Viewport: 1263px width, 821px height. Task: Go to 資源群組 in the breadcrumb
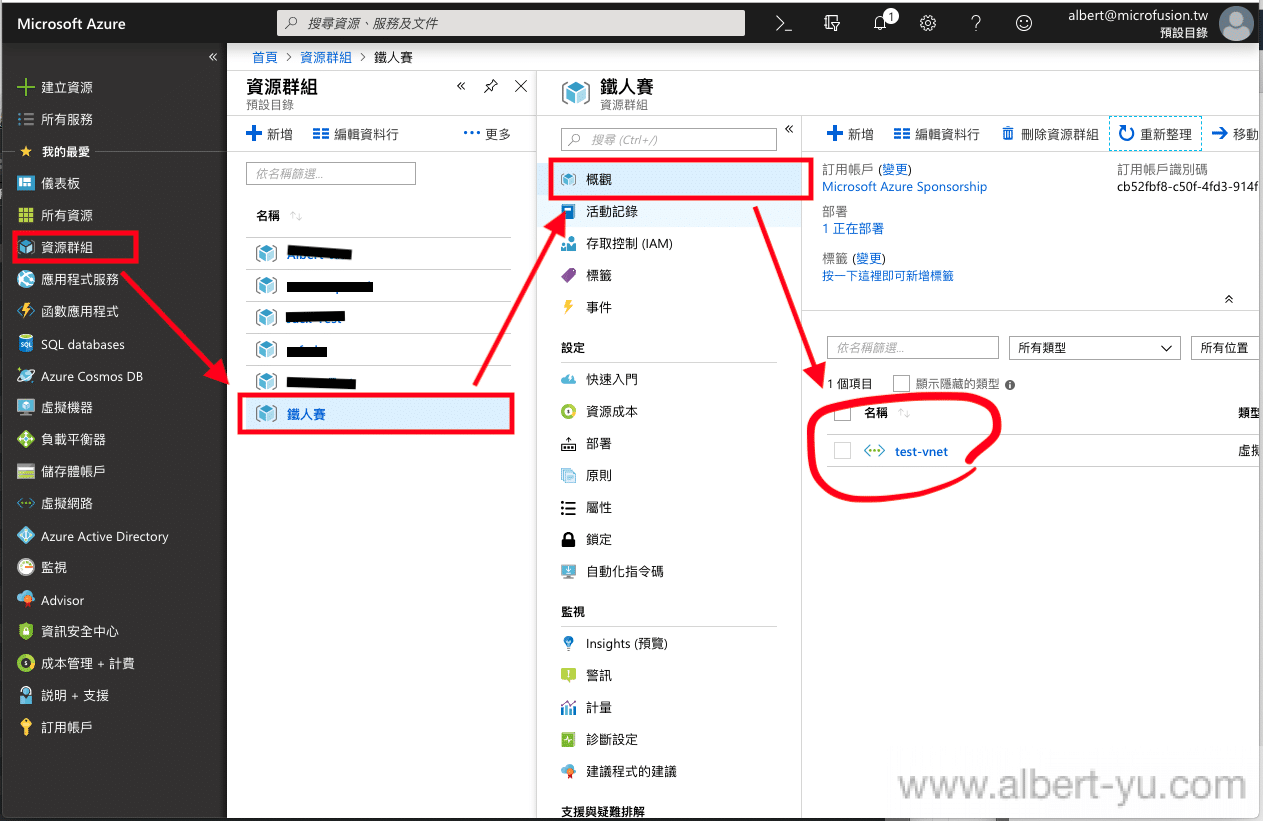[326, 57]
